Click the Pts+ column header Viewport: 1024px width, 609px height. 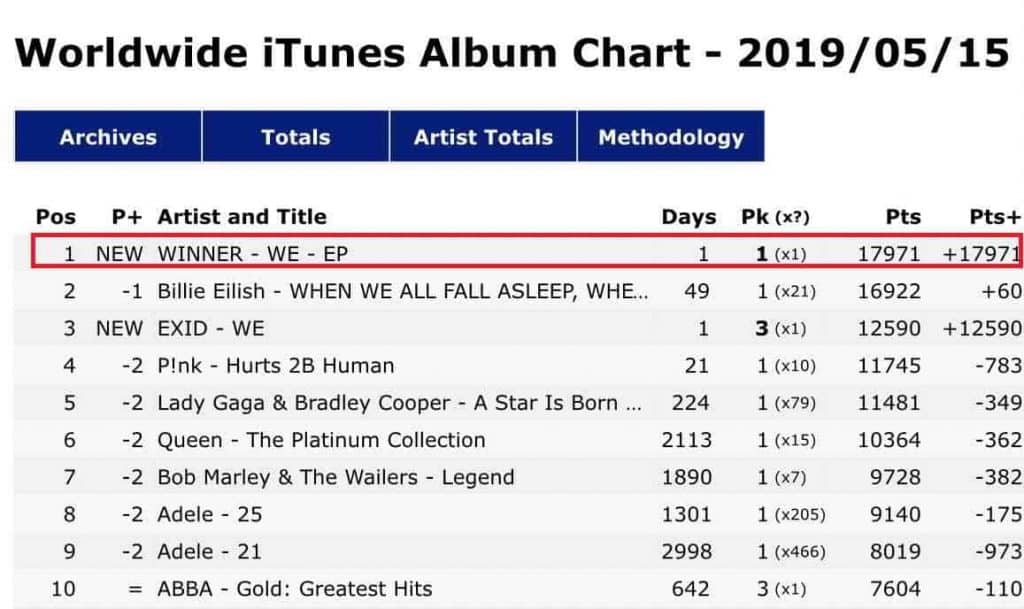(995, 217)
